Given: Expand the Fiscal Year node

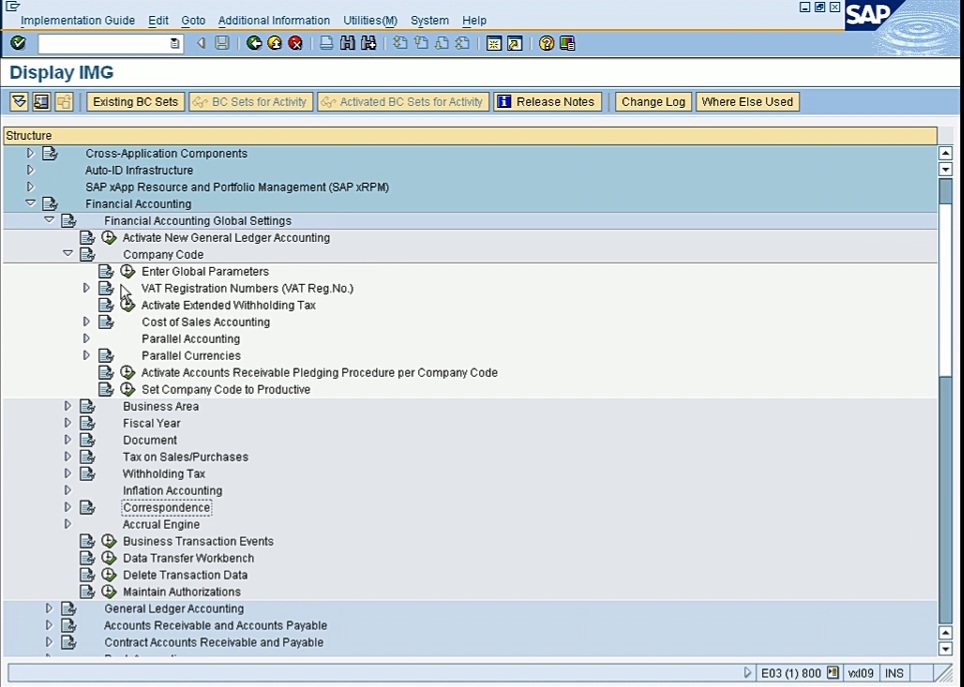Looking at the screenshot, I should [x=68, y=423].
